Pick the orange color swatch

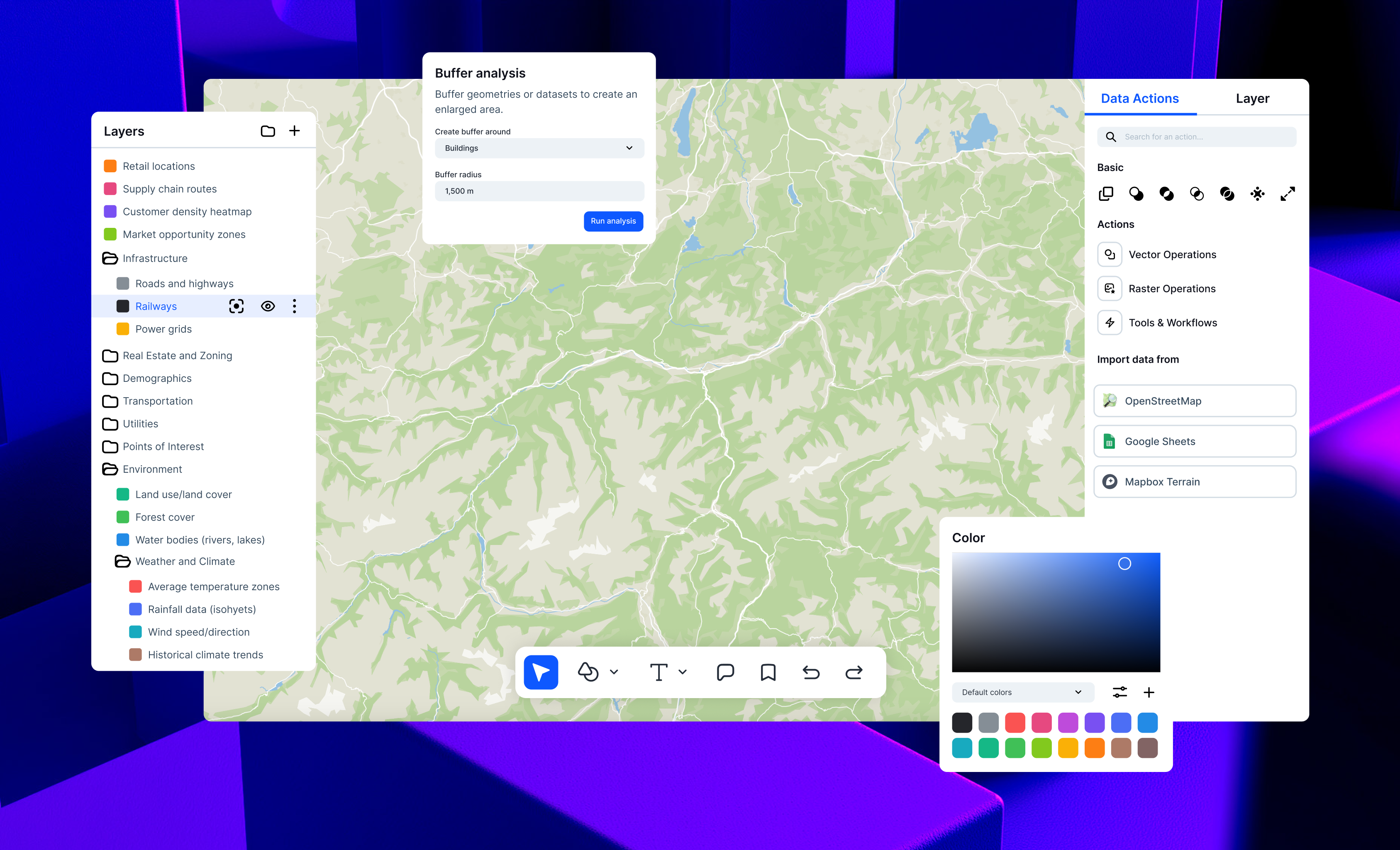1094,748
